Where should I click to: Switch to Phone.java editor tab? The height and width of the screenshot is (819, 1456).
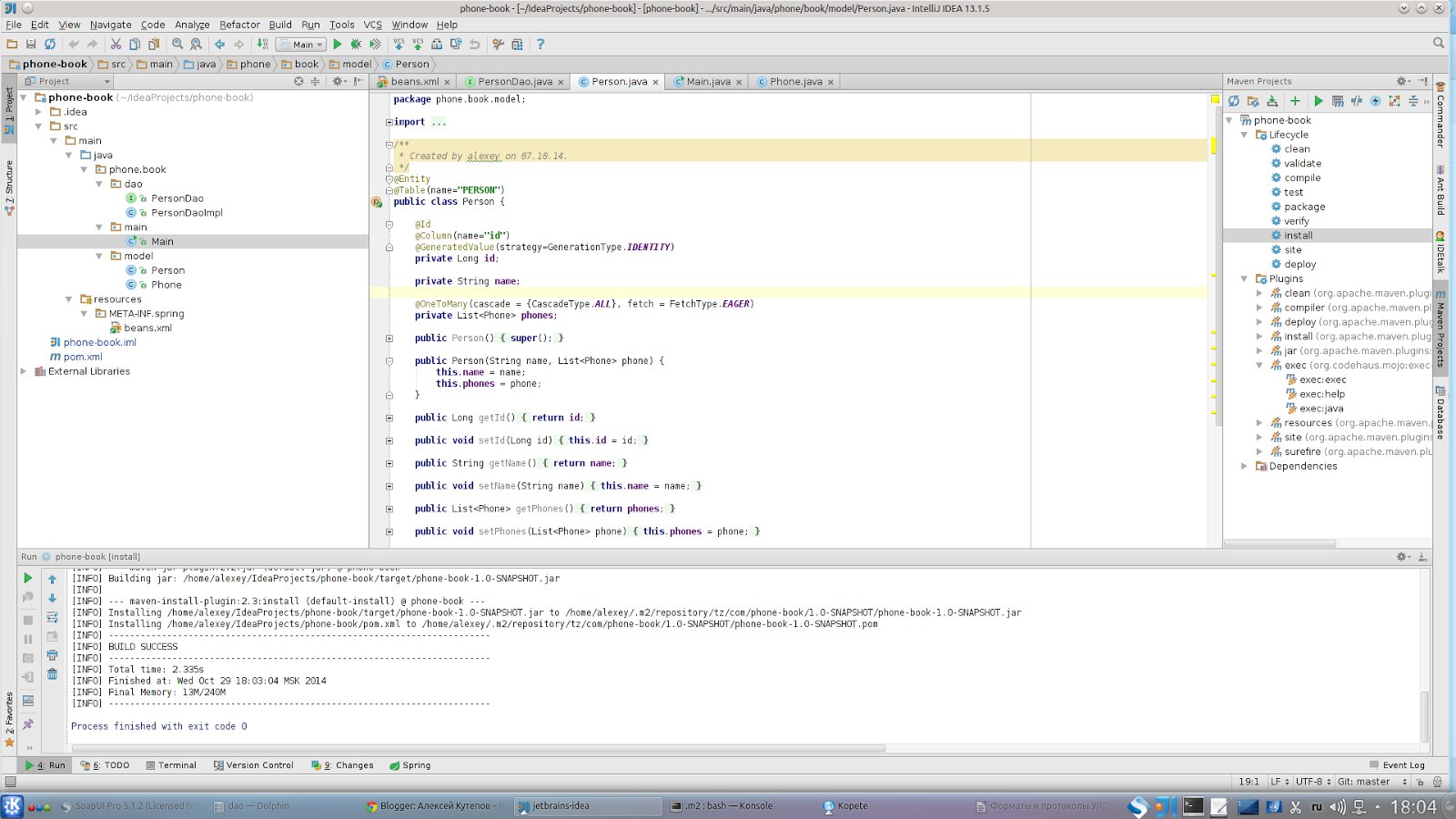tap(795, 81)
